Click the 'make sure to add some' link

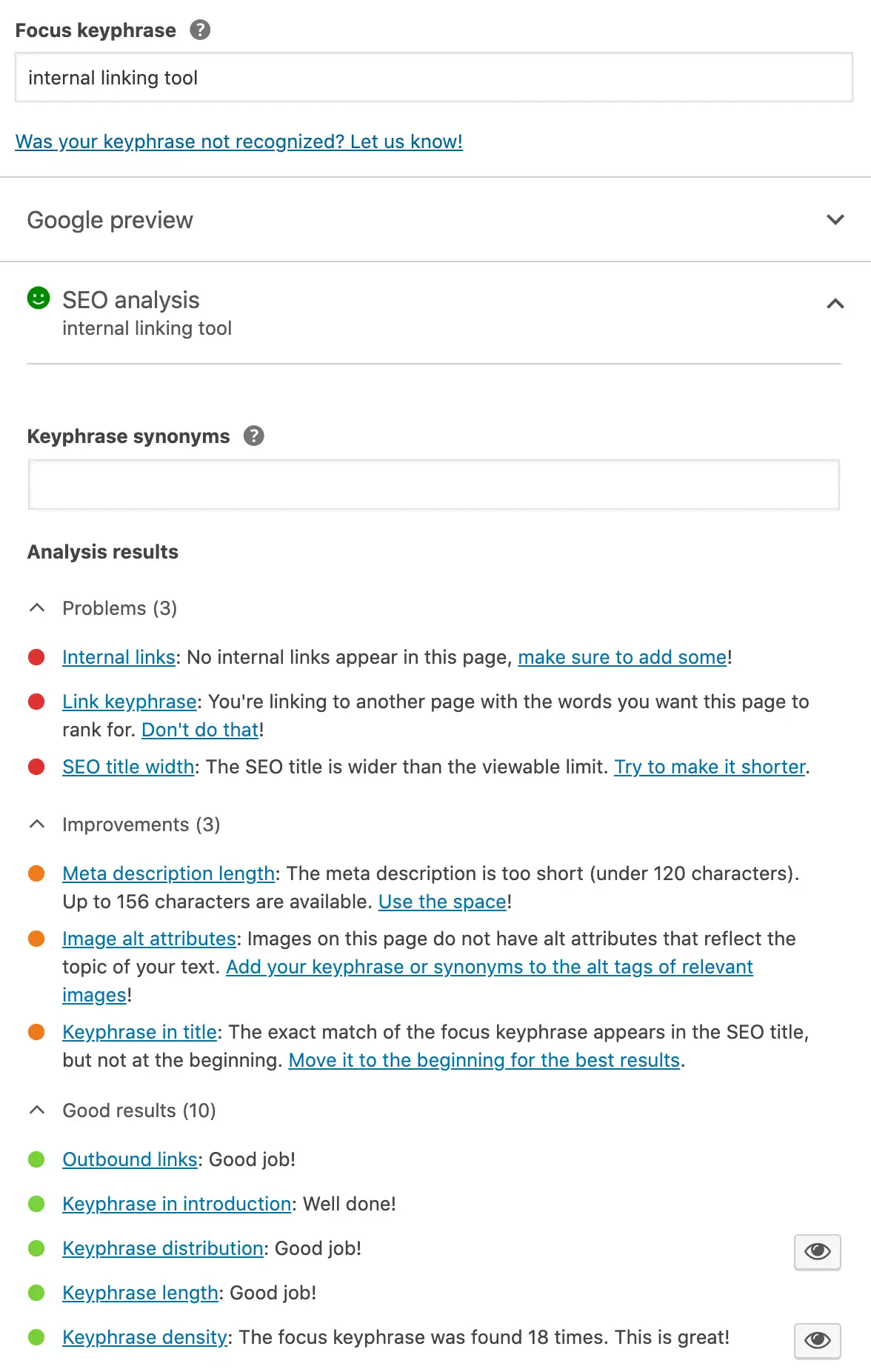click(622, 657)
